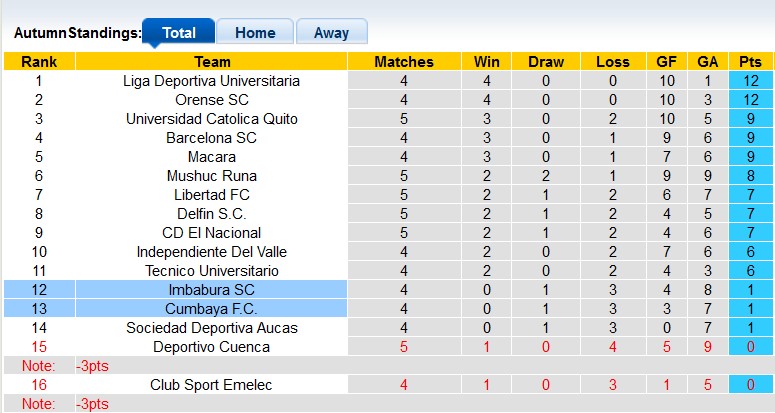Select highlighted Cumbaya F.C. row
The height and width of the screenshot is (413, 775).
point(212,309)
